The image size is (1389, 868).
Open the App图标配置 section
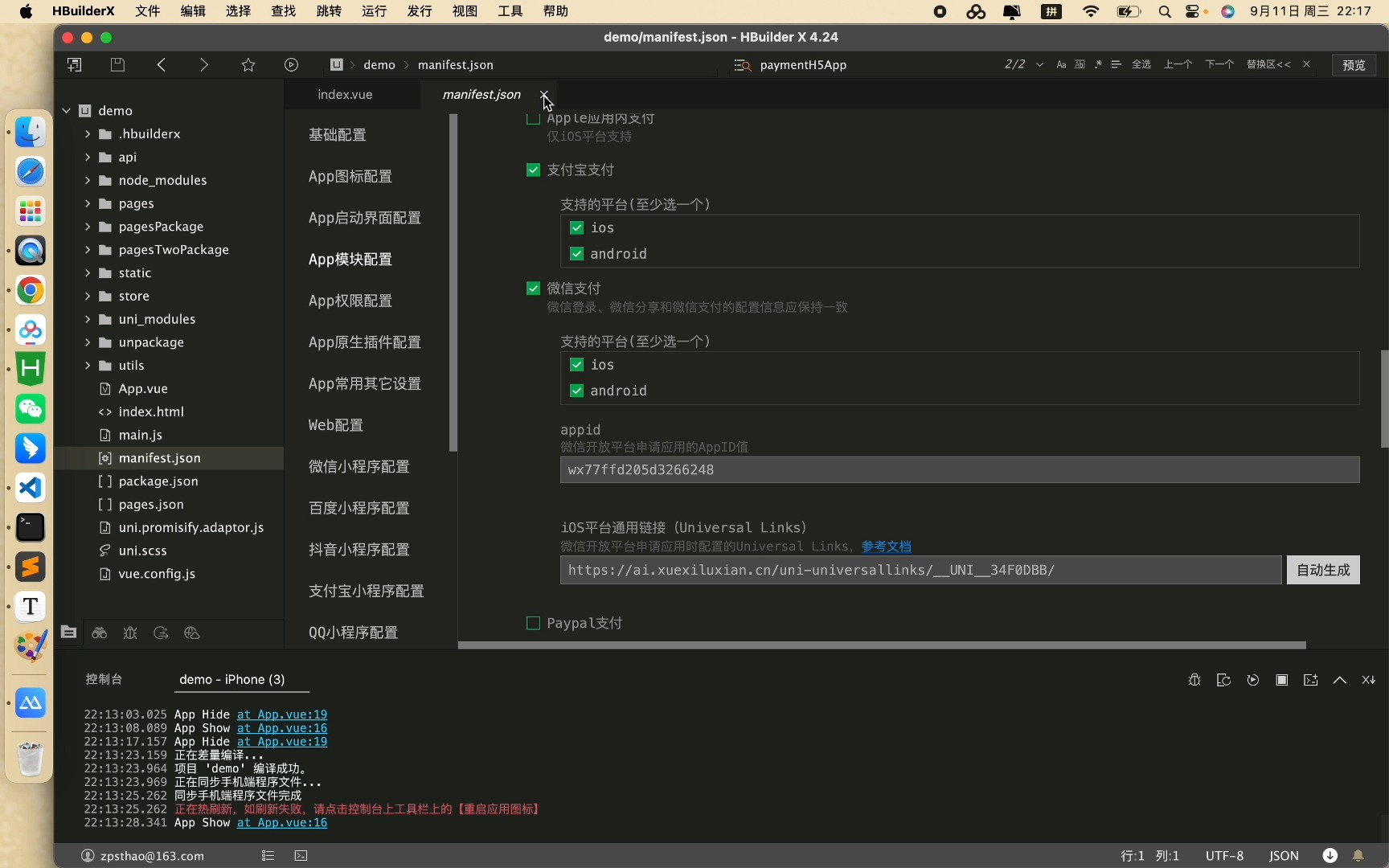click(x=350, y=177)
